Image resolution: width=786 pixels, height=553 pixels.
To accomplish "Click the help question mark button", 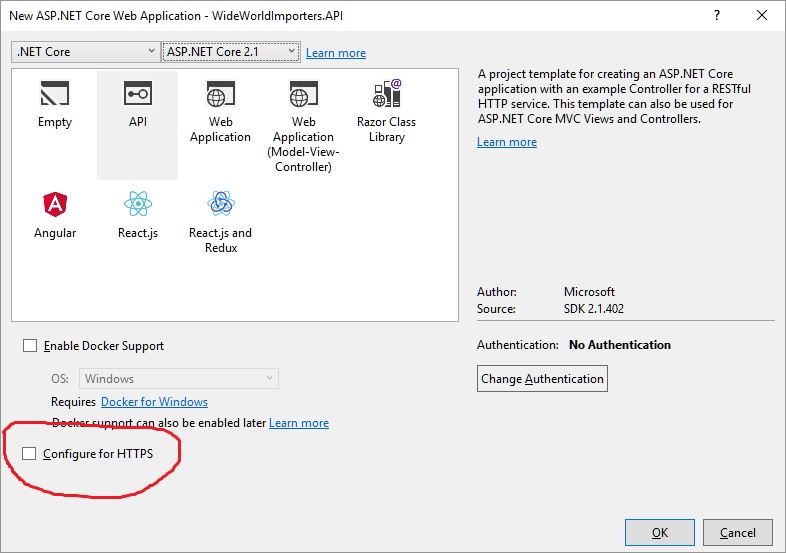I will pos(717,15).
